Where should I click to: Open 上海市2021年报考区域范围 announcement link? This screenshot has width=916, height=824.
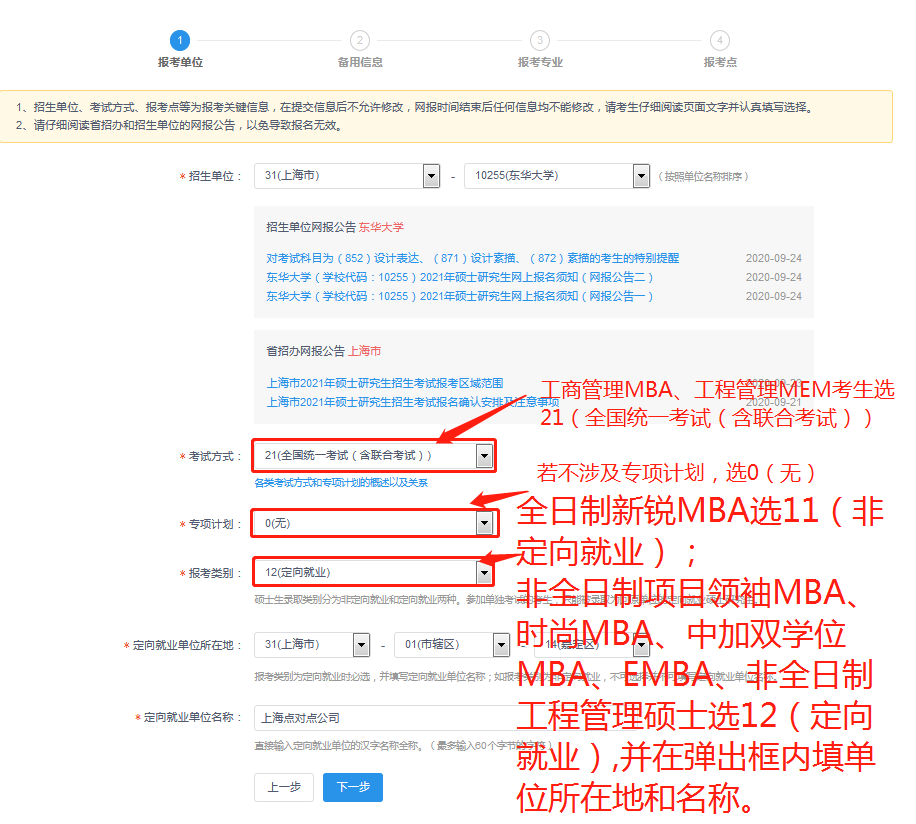[385, 383]
